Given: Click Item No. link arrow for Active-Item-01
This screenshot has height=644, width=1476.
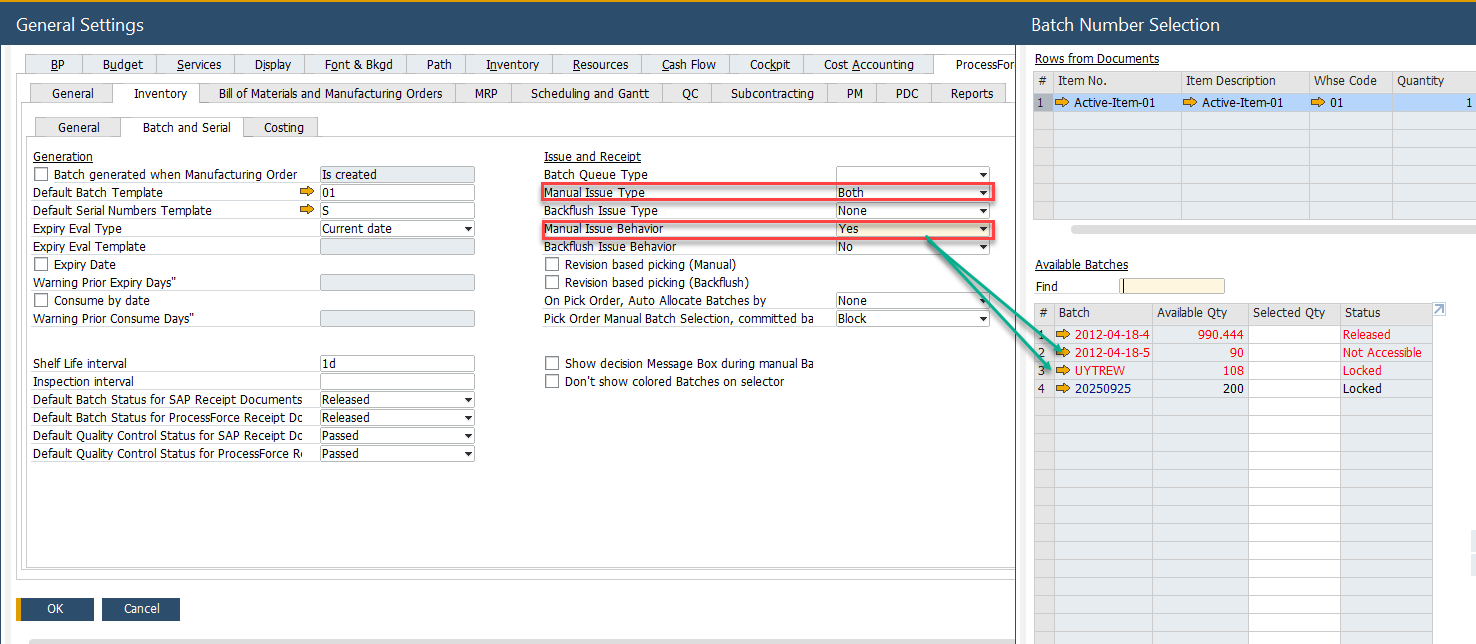Looking at the screenshot, I should coord(1062,102).
